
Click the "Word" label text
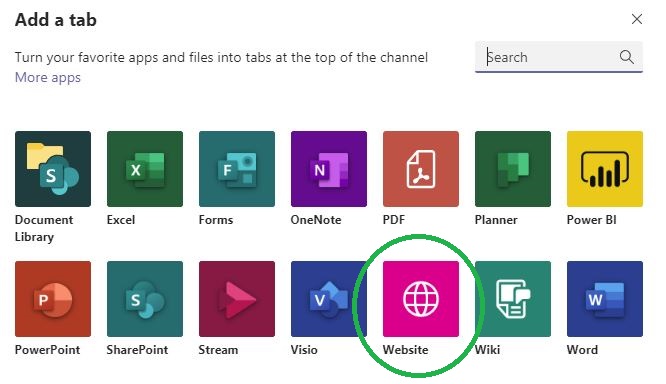(x=582, y=350)
